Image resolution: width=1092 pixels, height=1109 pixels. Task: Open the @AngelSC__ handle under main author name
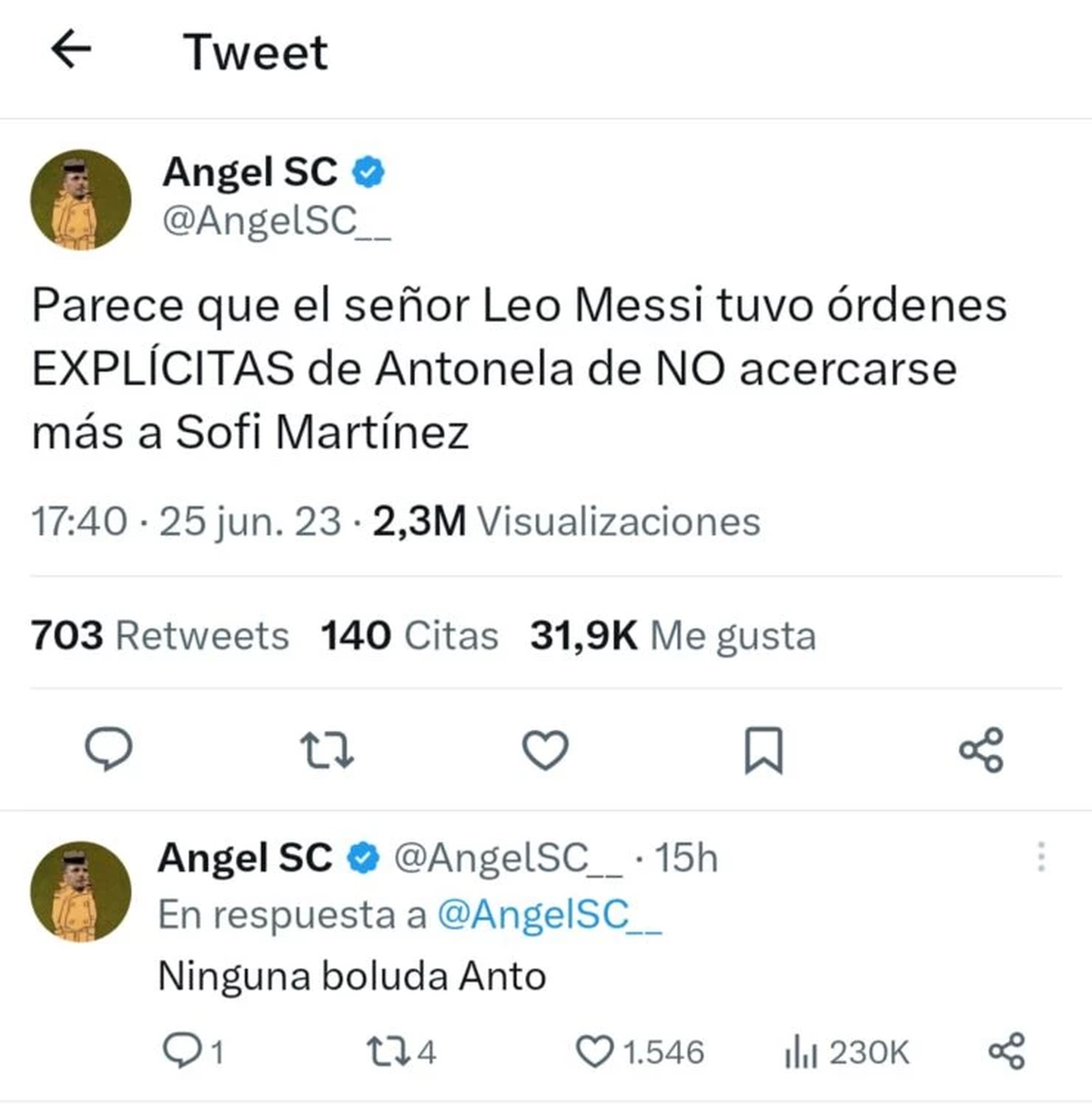277,221
